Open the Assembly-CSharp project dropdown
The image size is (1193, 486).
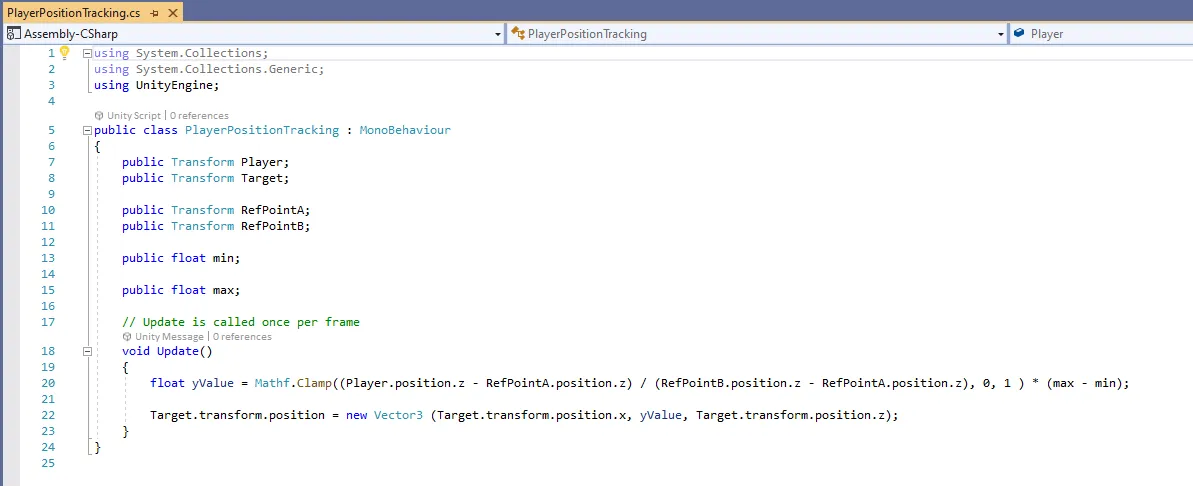(x=254, y=33)
